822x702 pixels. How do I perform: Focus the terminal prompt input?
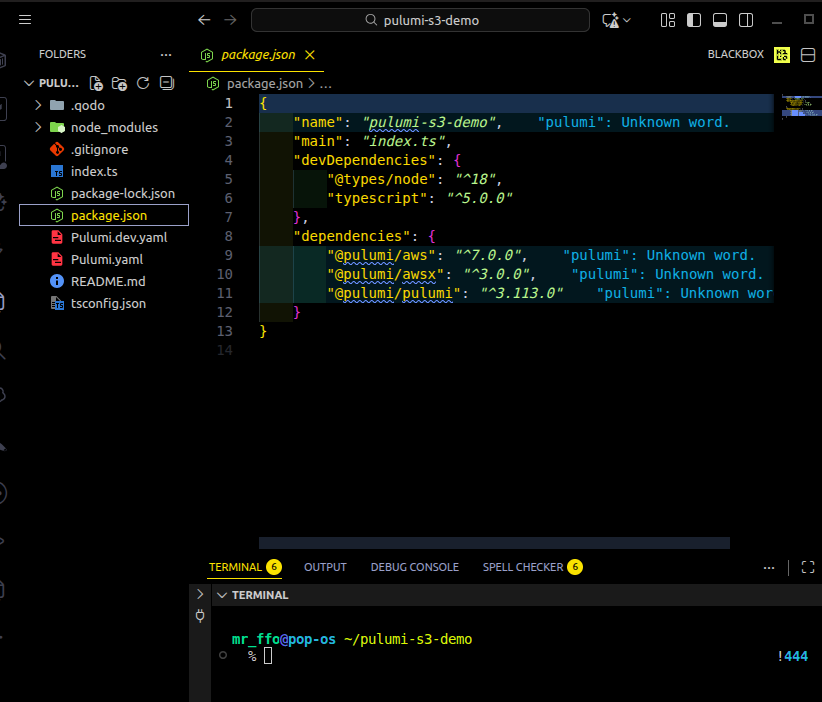pyautogui.click(x=268, y=656)
